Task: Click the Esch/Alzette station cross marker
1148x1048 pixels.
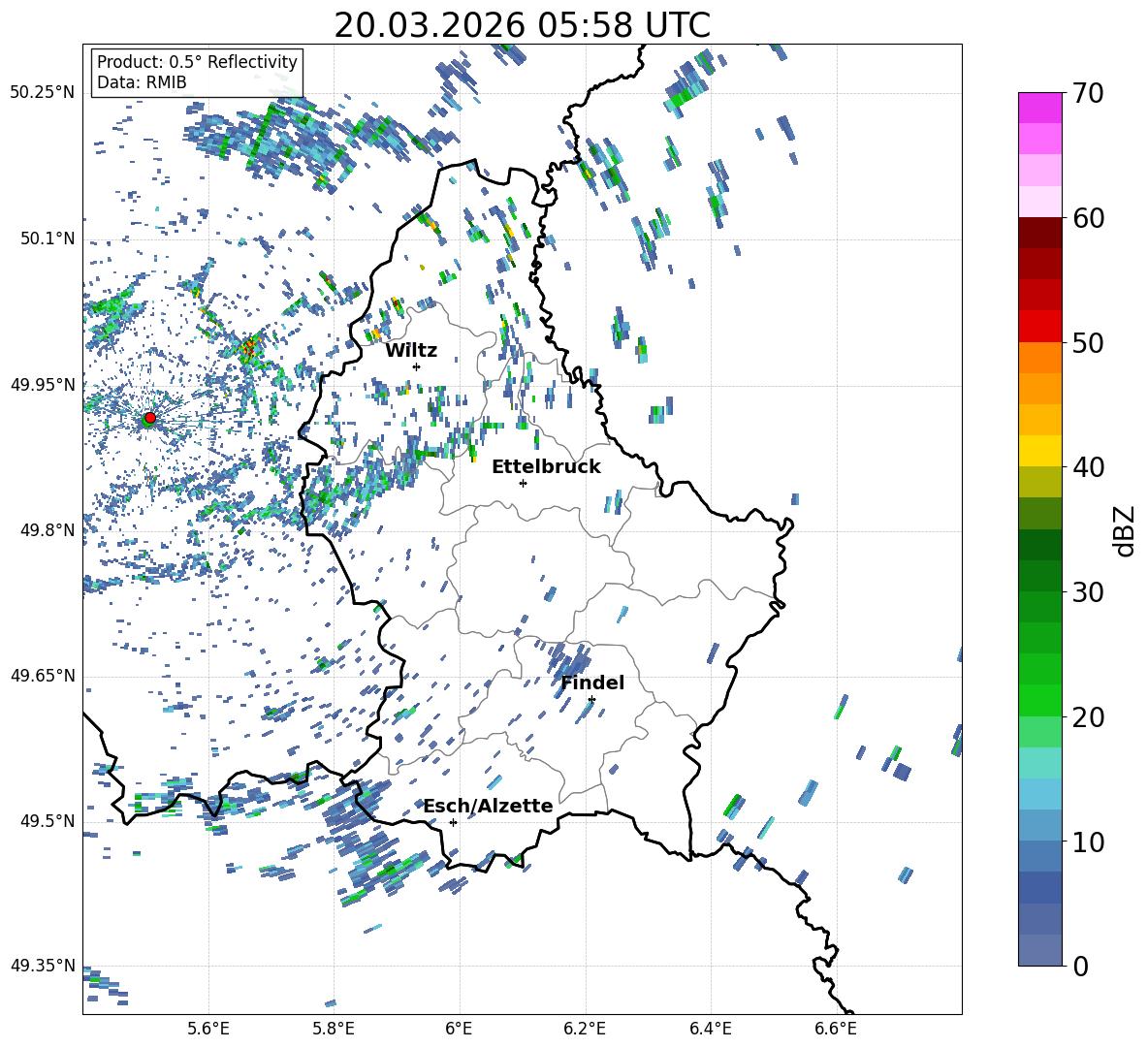Action: coord(453,822)
